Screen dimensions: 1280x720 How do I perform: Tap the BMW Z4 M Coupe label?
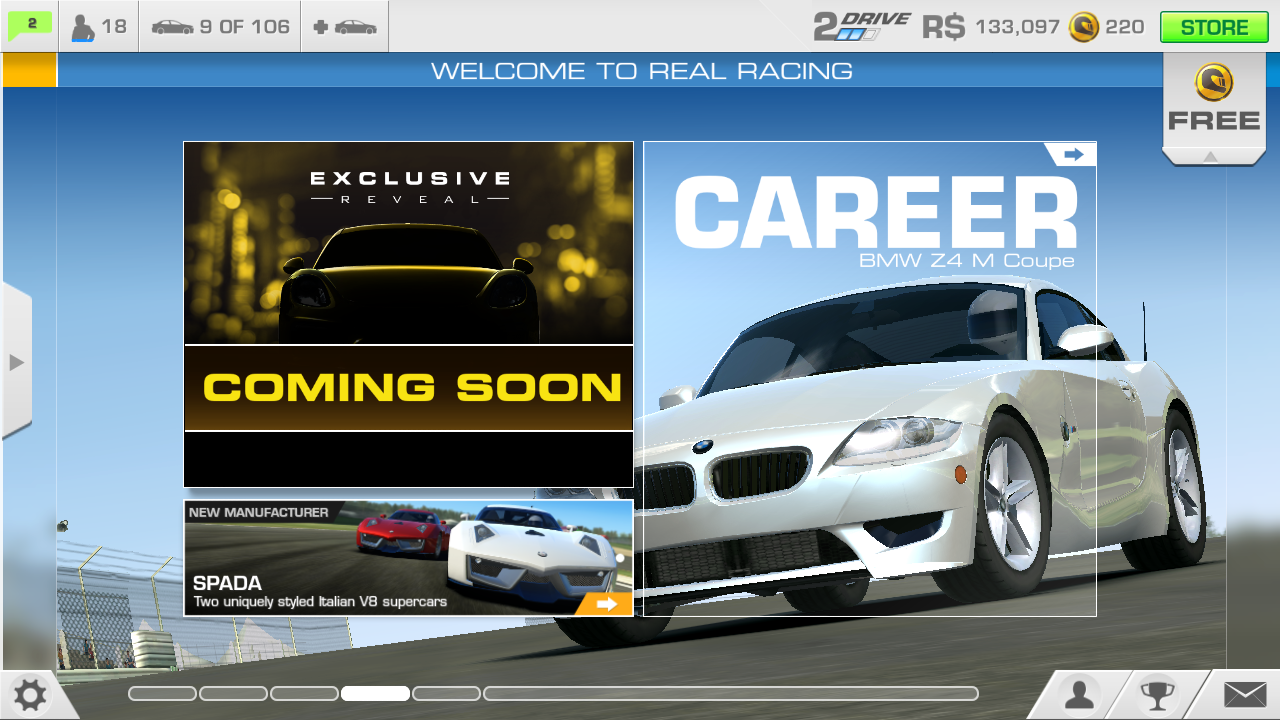pos(967,261)
